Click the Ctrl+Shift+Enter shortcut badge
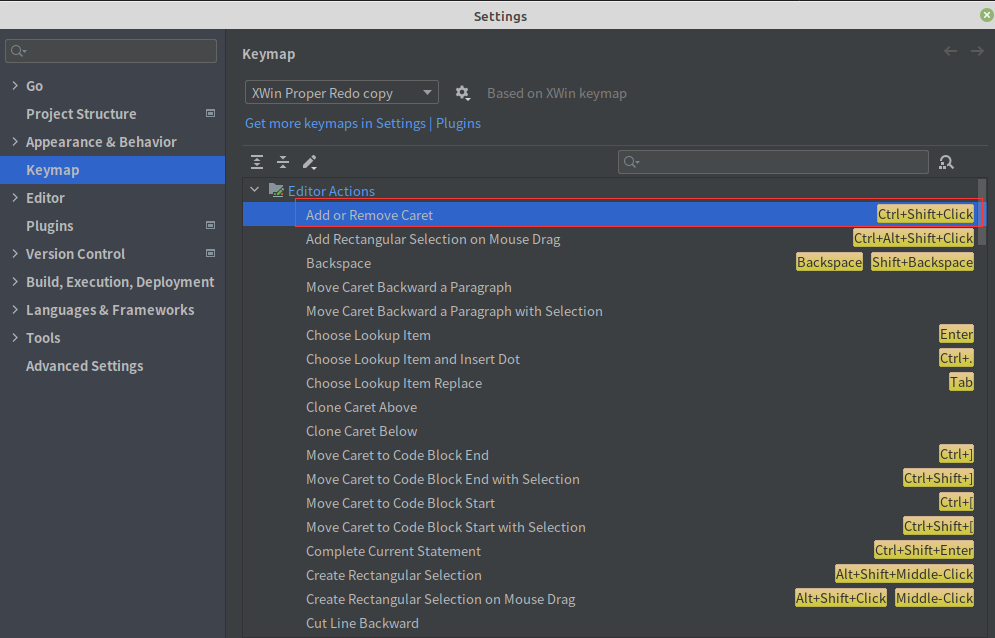The image size is (995, 638). click(923, 550)
